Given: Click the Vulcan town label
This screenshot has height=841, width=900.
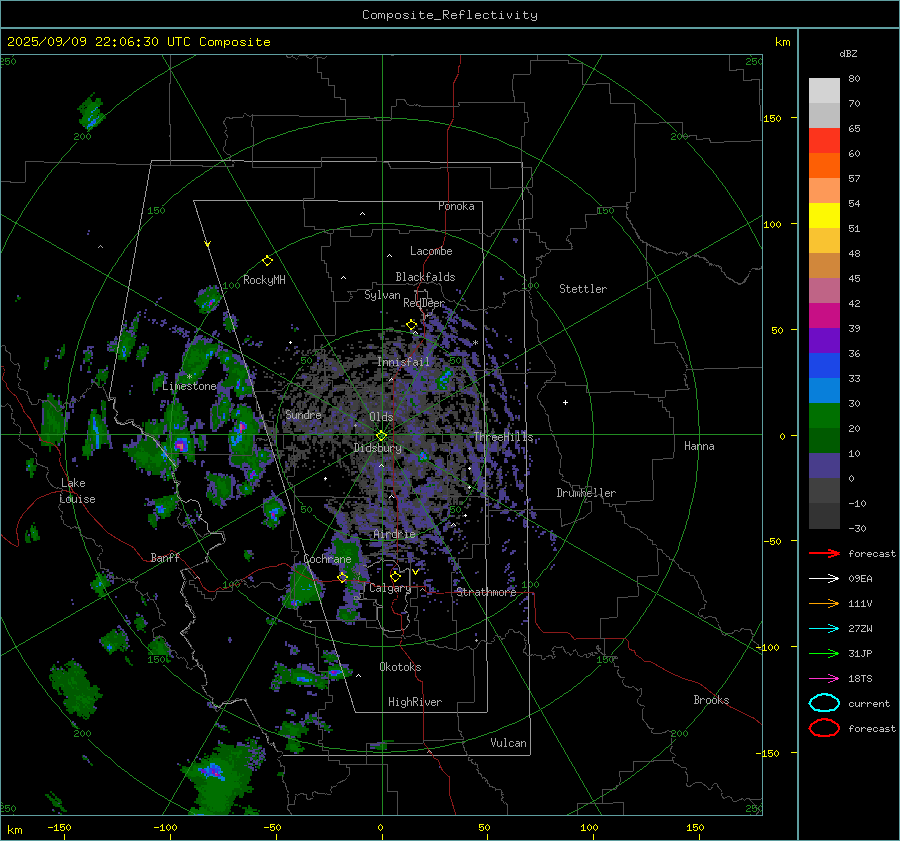Looking at the screenshot, I should click(508, 743).
